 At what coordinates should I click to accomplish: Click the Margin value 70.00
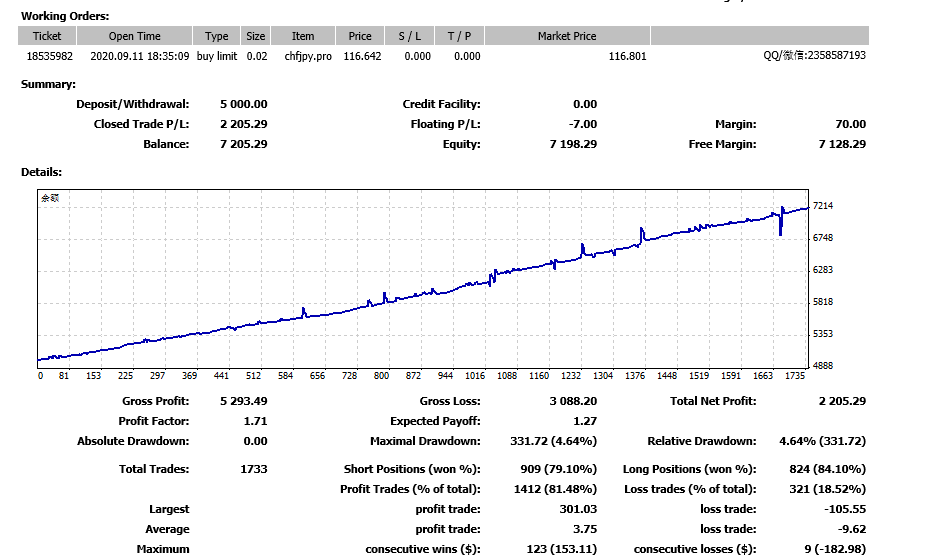pos(850,124)
